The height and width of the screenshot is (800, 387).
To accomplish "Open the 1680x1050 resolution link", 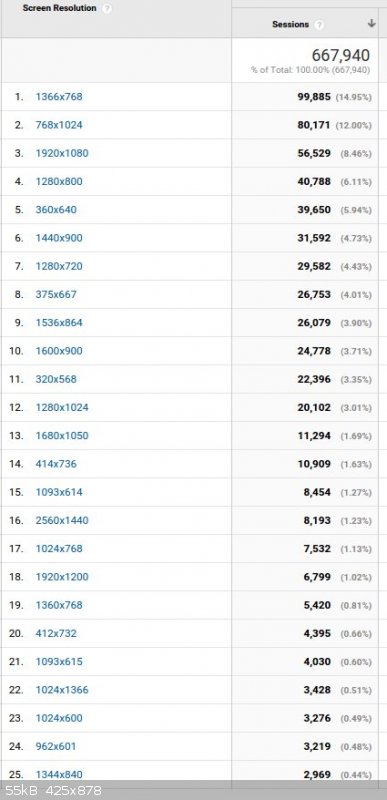I will [x=62, y=436].
